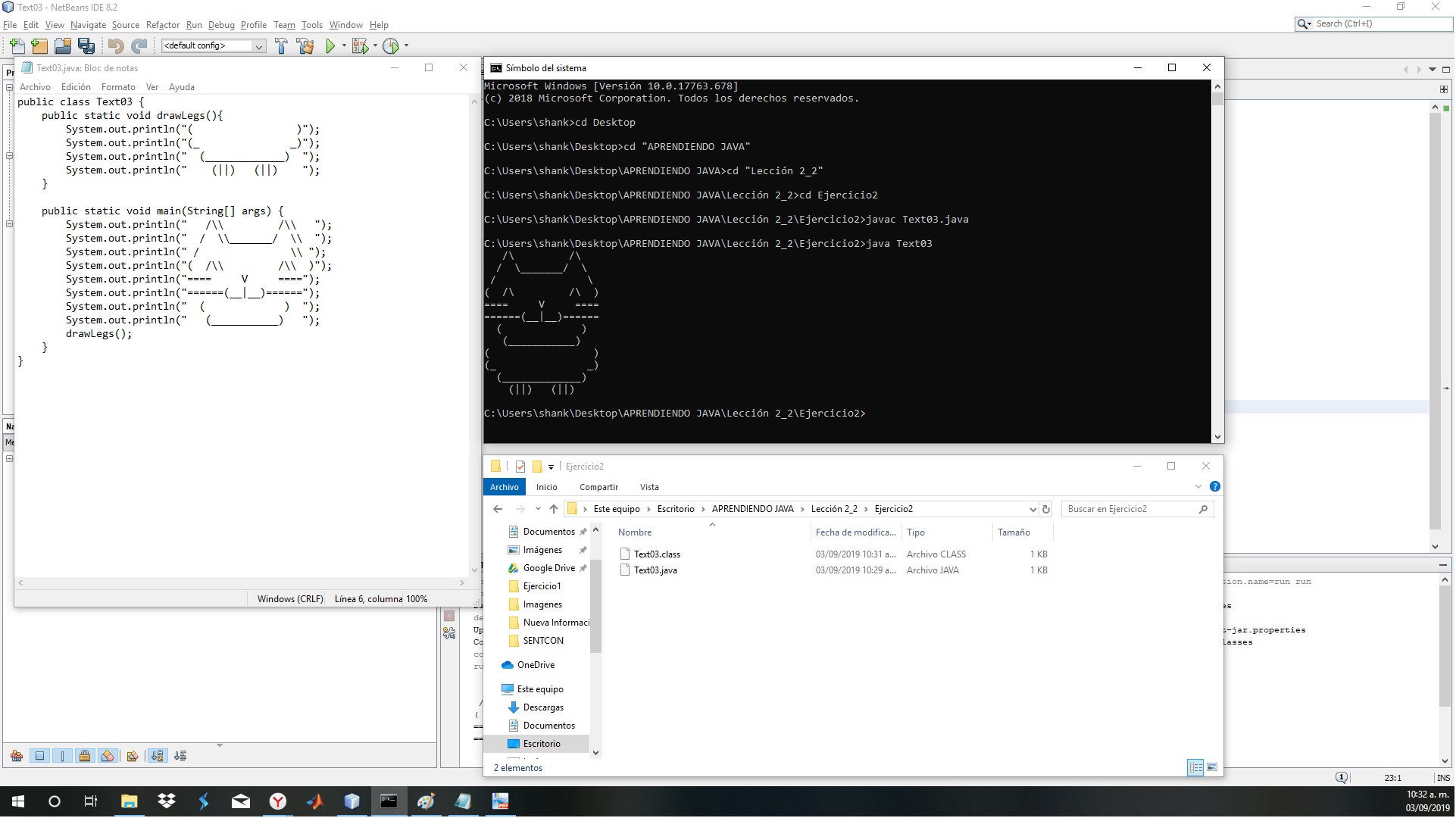Open Explorer help with the question mark button
The width and height of the screenshot is (1456, 818).
pos(1216,486)
